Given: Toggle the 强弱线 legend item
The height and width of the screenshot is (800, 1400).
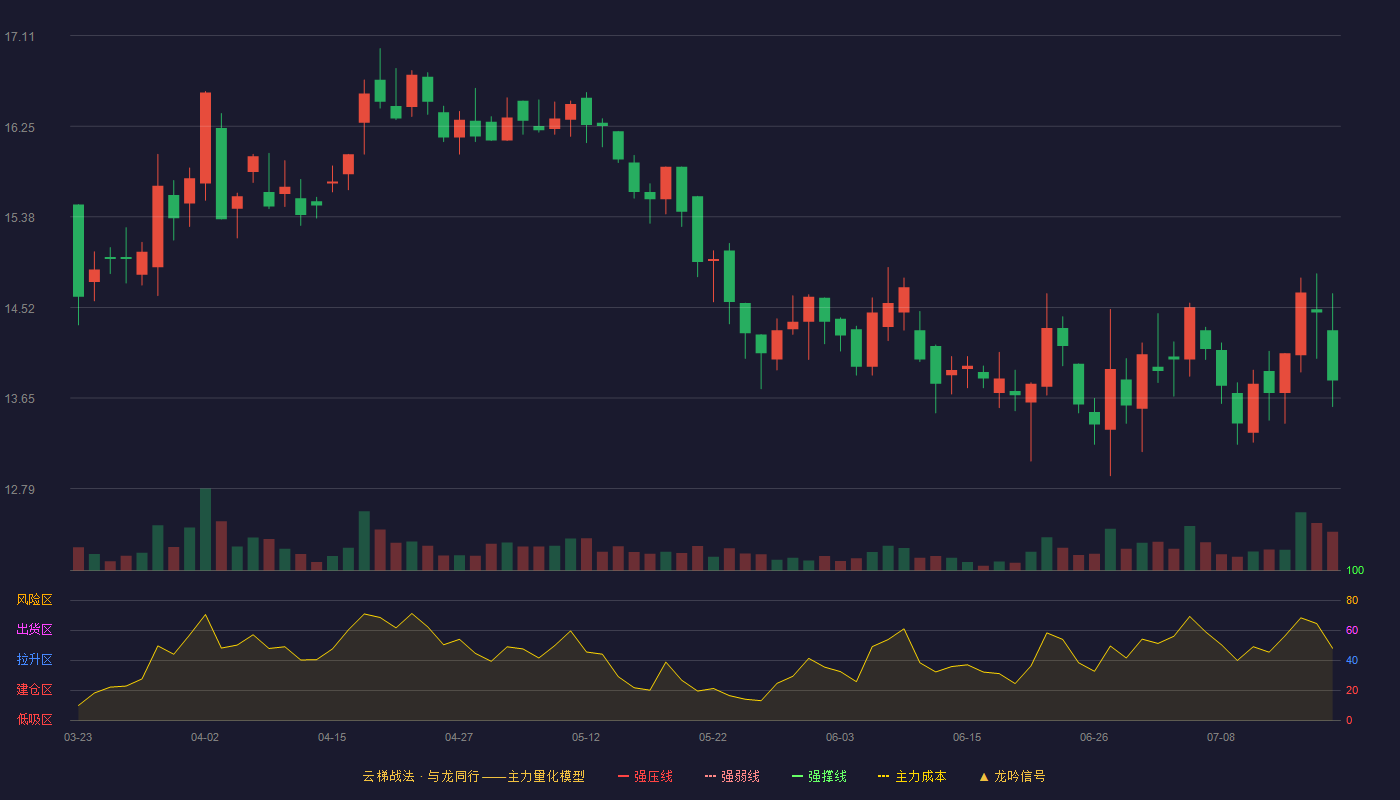Looking at the screenshot, I should coord(732,776).
